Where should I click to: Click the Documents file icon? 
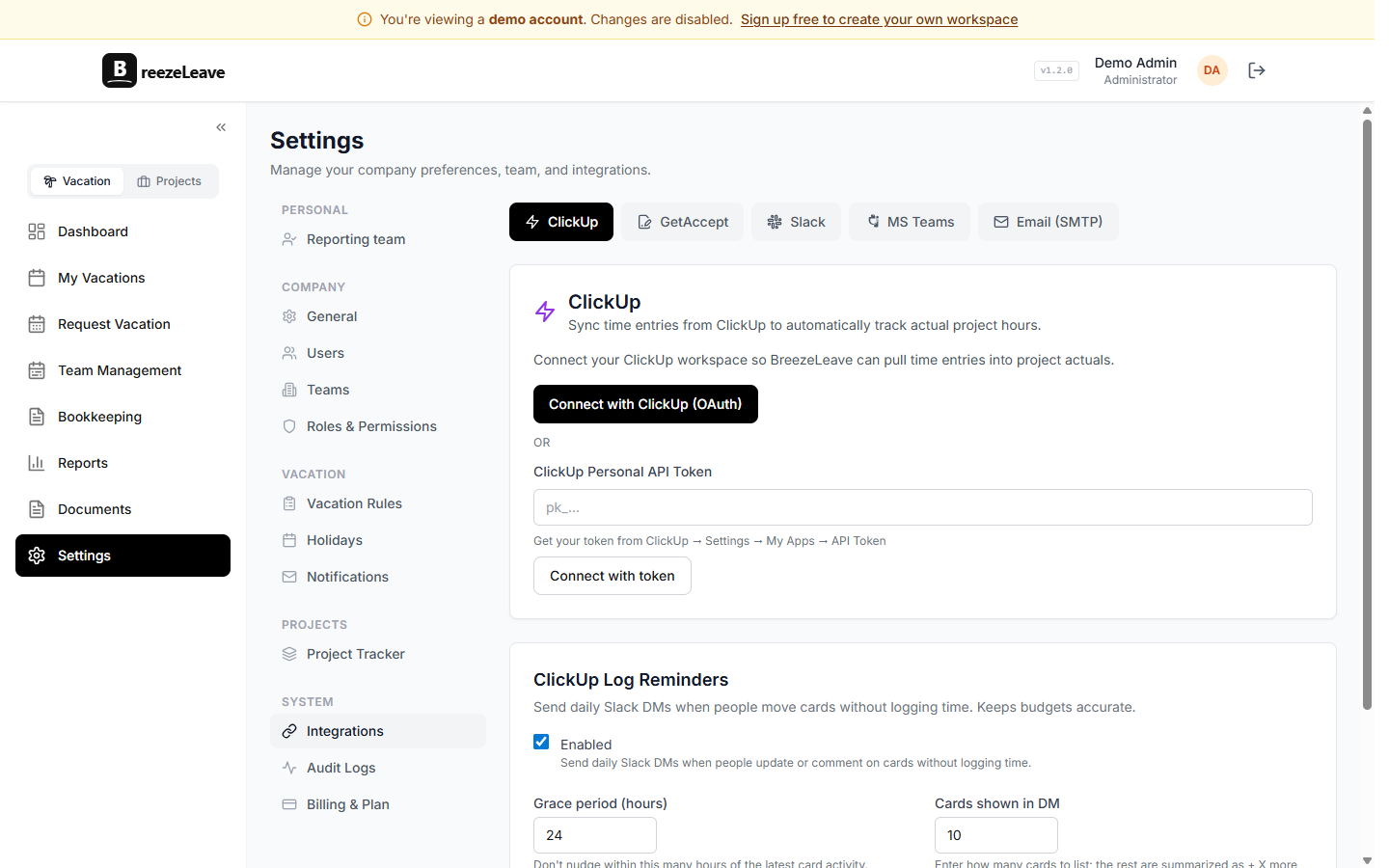[x=37, y=509]
